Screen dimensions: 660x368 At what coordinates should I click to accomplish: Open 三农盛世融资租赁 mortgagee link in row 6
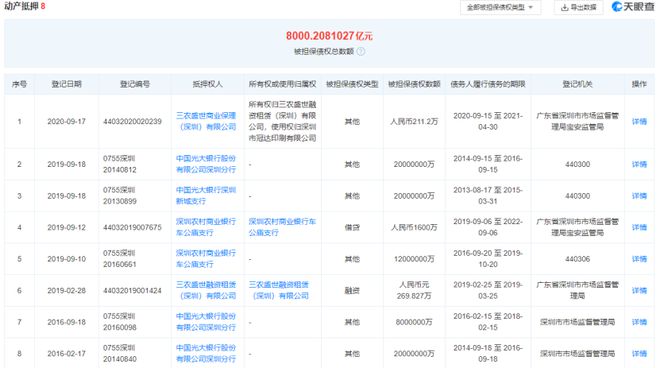click(x=206, y=291)
